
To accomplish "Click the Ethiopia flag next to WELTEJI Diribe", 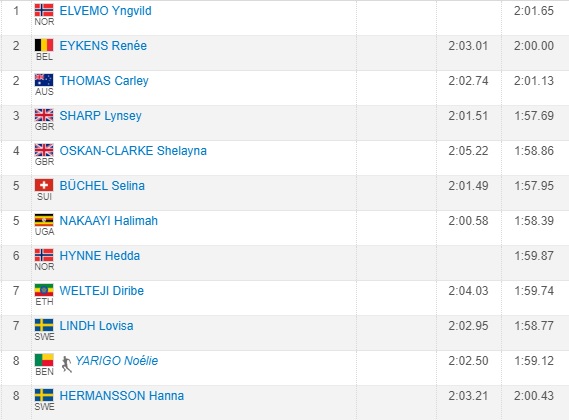I will coord(44,290).
